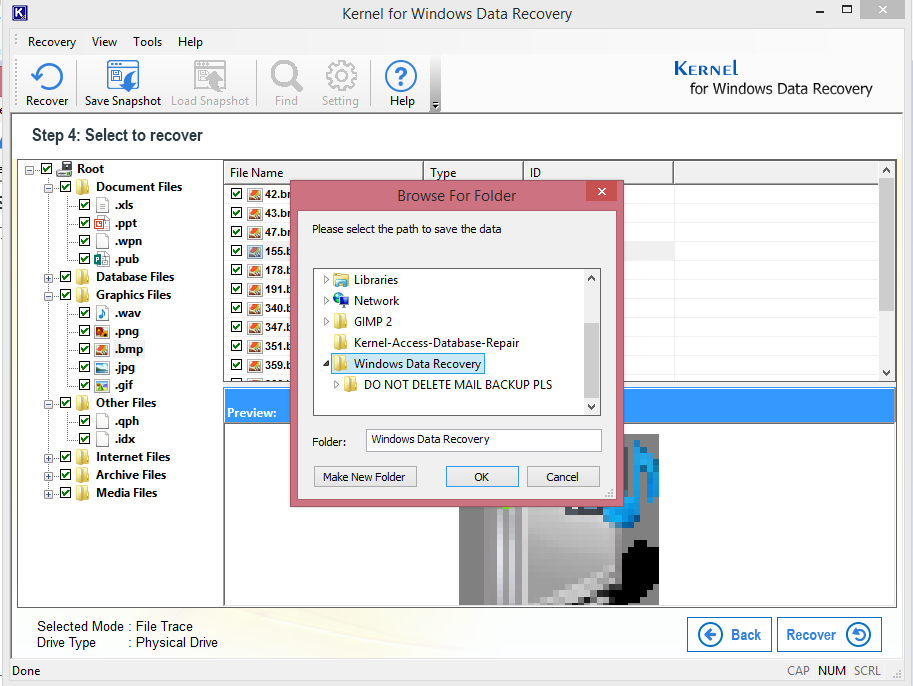Viewport: 913px width, 686px height.
Task: Click the .qph file type icon
Action: (x=102, y=421)
